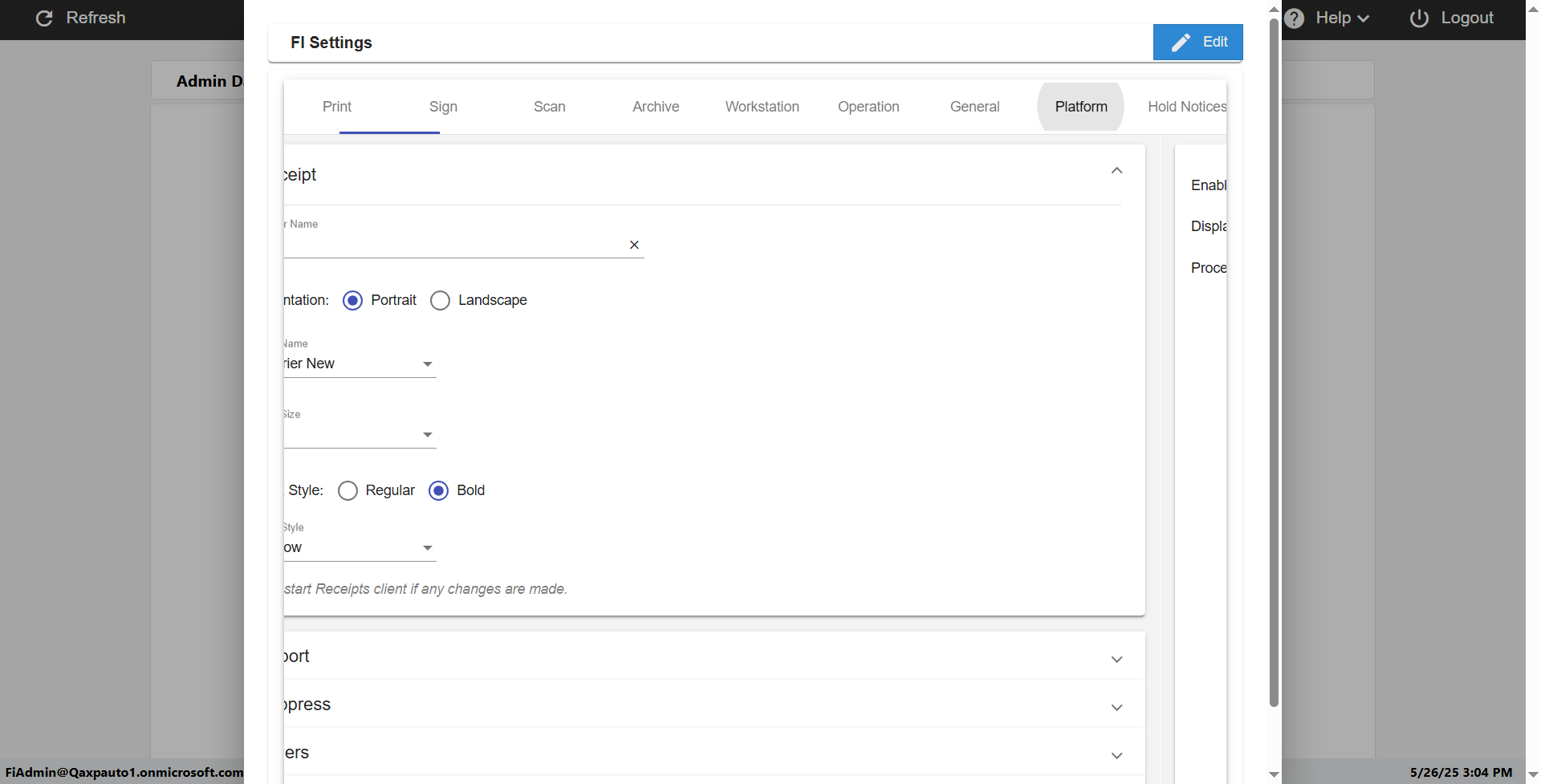The width and height of the screenshot is (1541, 784).
Task: Clear the Name field with X icon
Action: [x=634, y=245]
